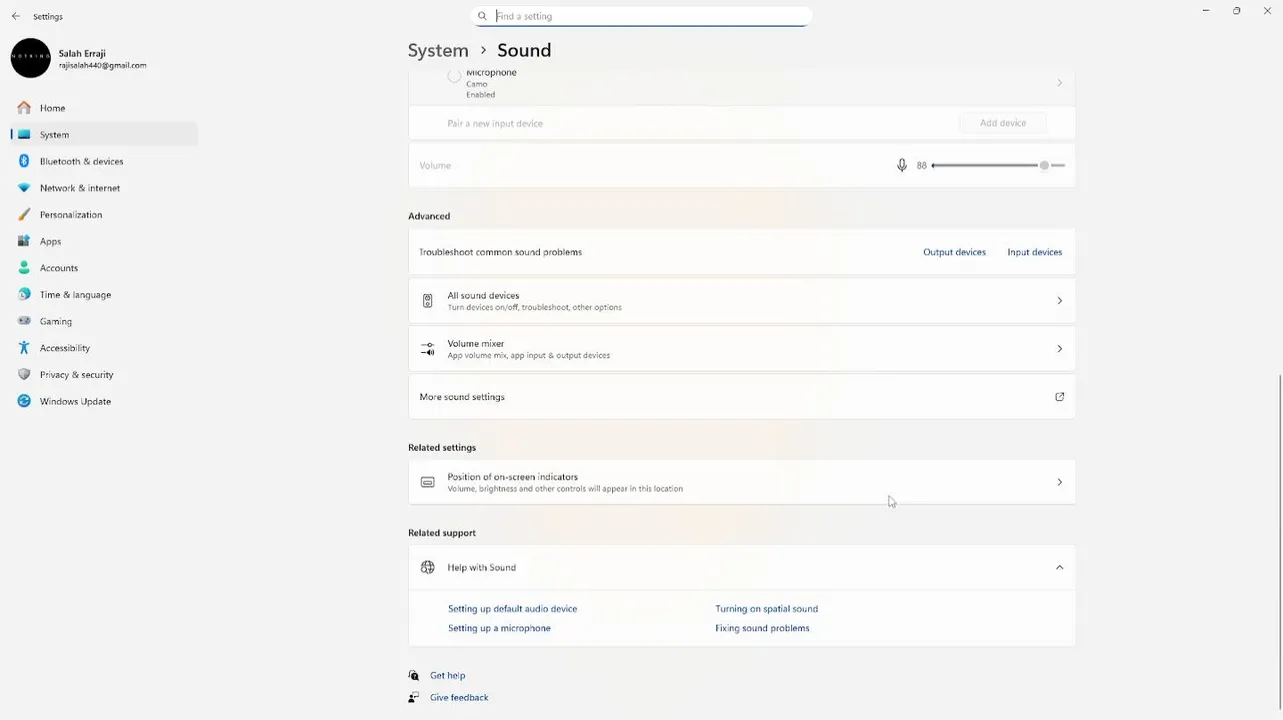
Task: Adjust the input volume slider
Action: tap(1043, 165)
